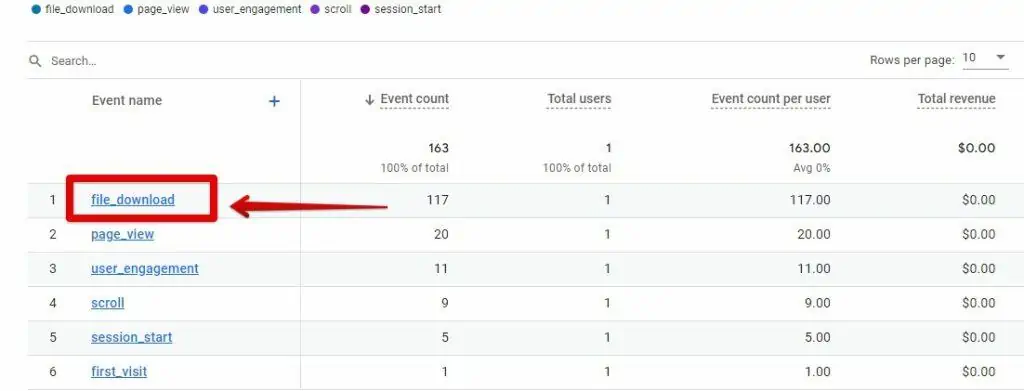Add a dimension with the plus icon
The height and width of the screenshot is (391, 1024).
point(275,101)
